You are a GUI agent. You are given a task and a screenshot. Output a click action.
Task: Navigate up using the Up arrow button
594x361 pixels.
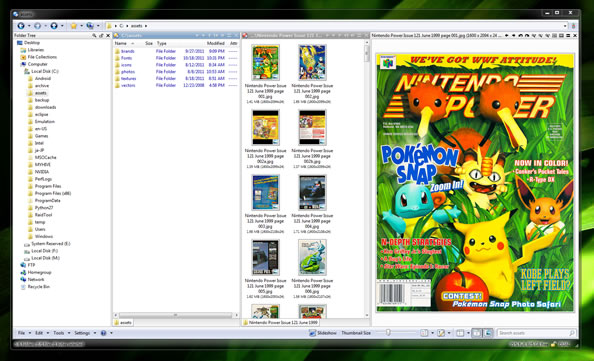(x=54, y=26)
